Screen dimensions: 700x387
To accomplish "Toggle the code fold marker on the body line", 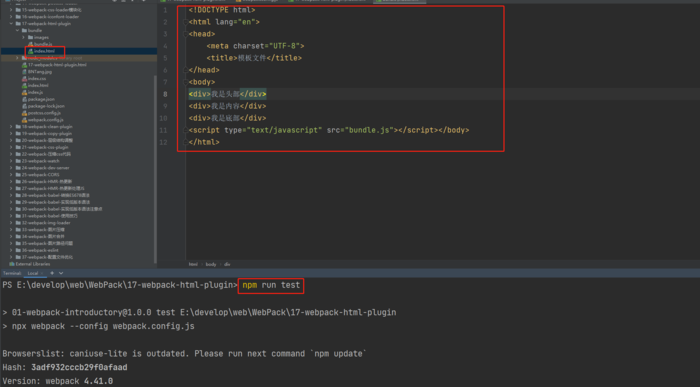I will pyautogui.click(x=185, y=82).
